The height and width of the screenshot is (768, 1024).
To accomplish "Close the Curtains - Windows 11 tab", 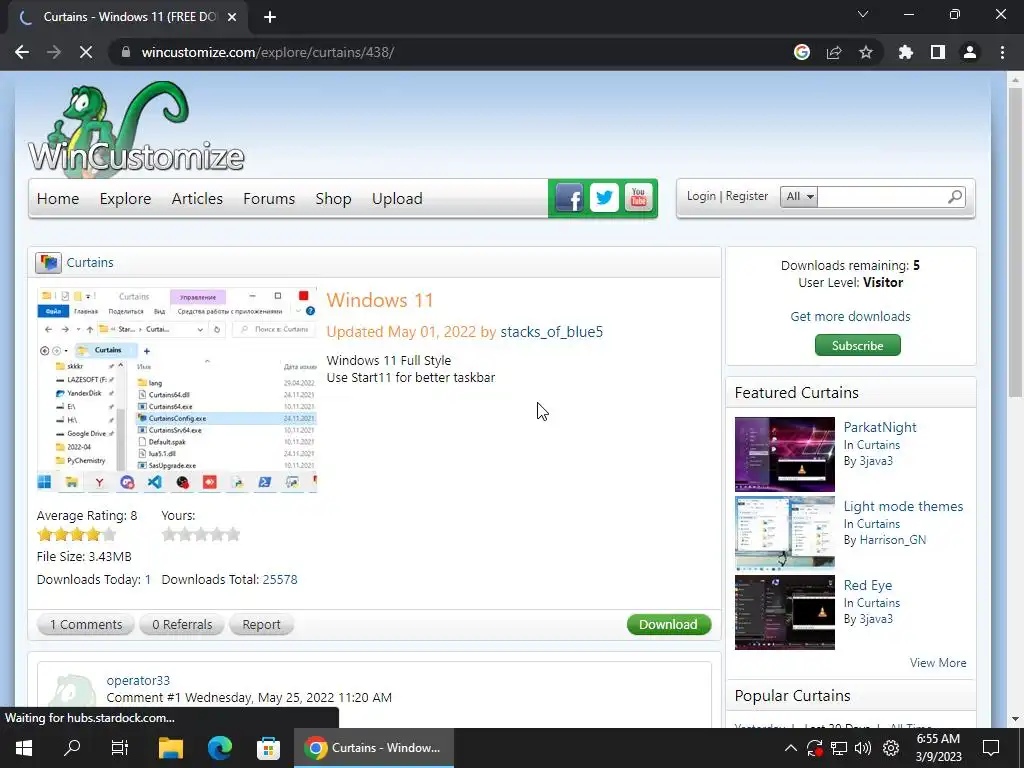I will tap(232, 17).
